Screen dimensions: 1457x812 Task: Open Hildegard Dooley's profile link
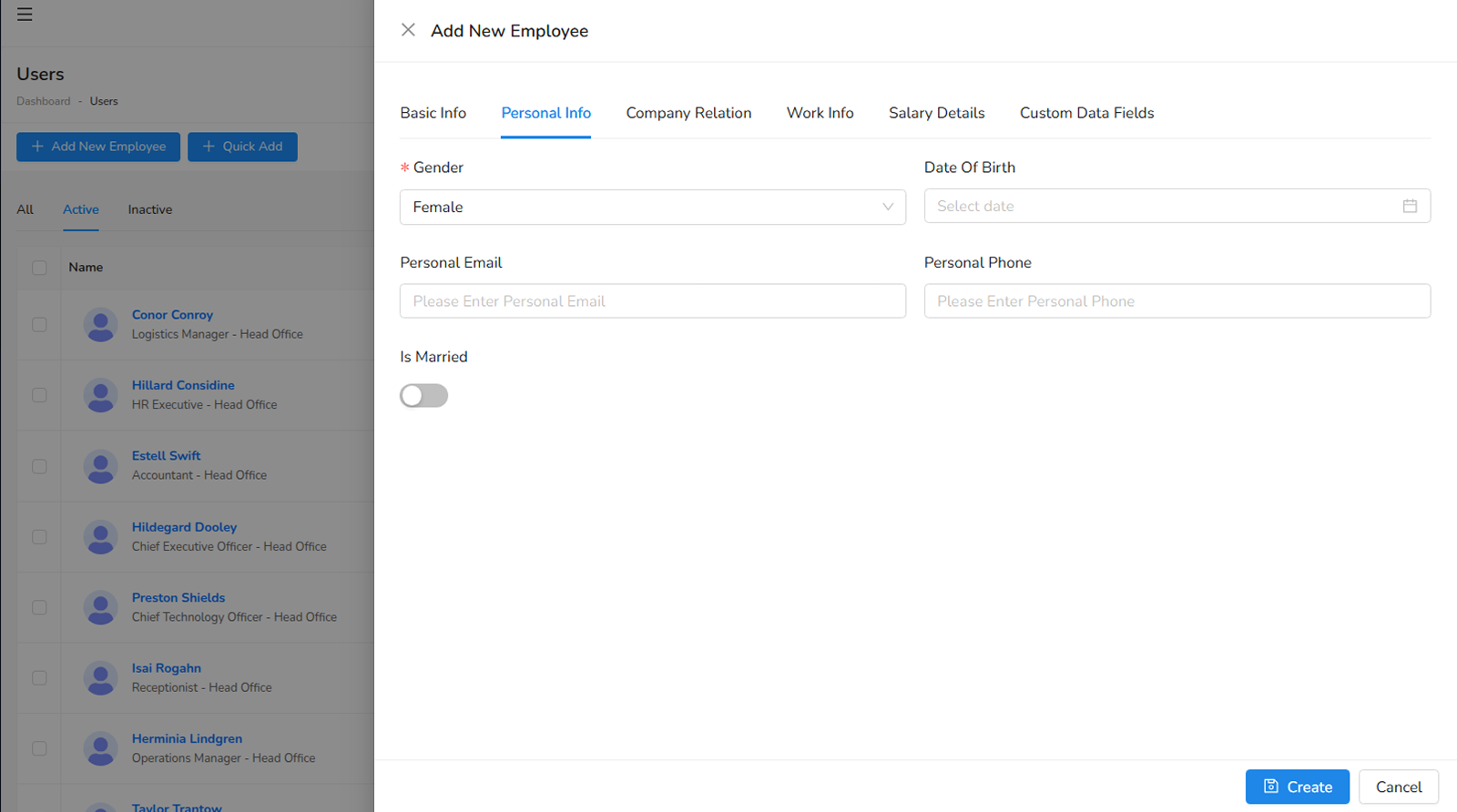click(184, 527)
